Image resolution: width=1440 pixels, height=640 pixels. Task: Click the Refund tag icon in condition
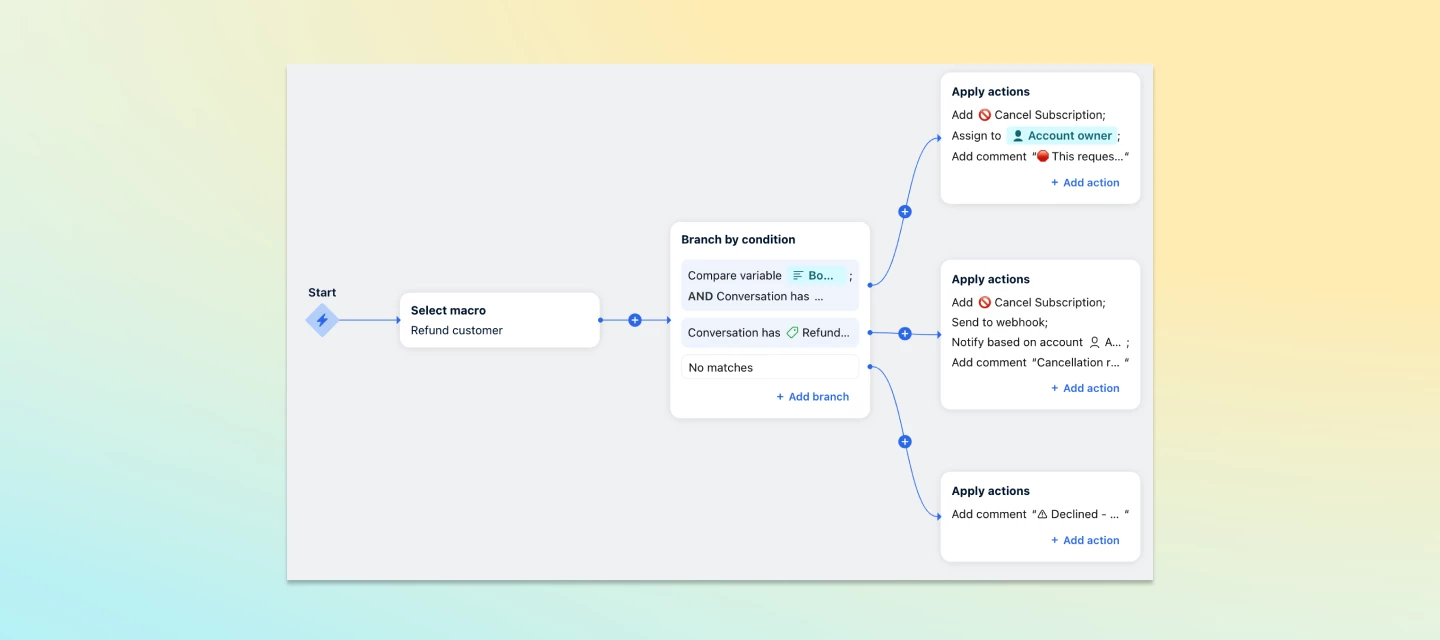point(792,333)
